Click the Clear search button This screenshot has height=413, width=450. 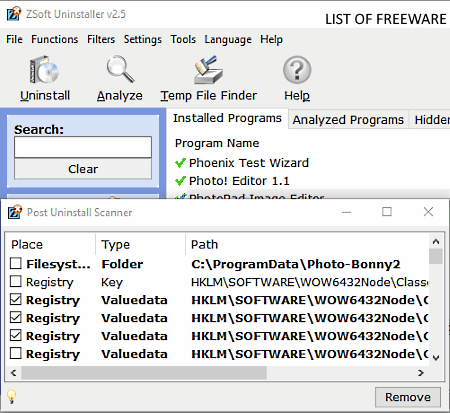pos(83,169)
